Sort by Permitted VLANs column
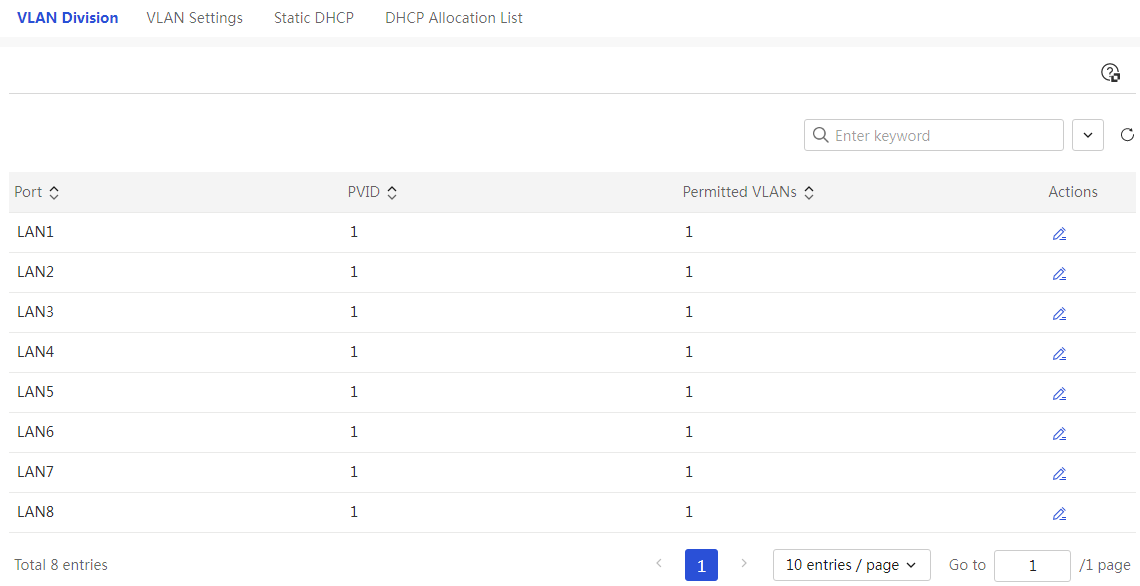 point(808,193)
